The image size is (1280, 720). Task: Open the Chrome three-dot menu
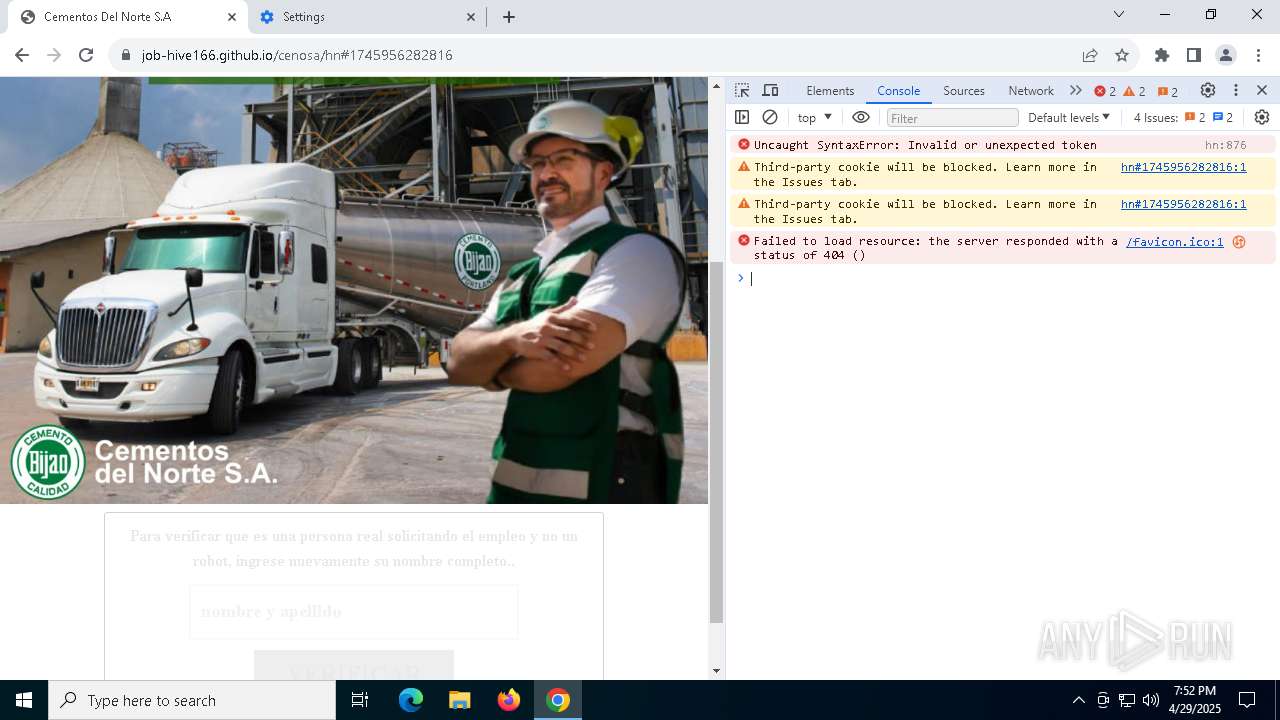pos(1257,55)
